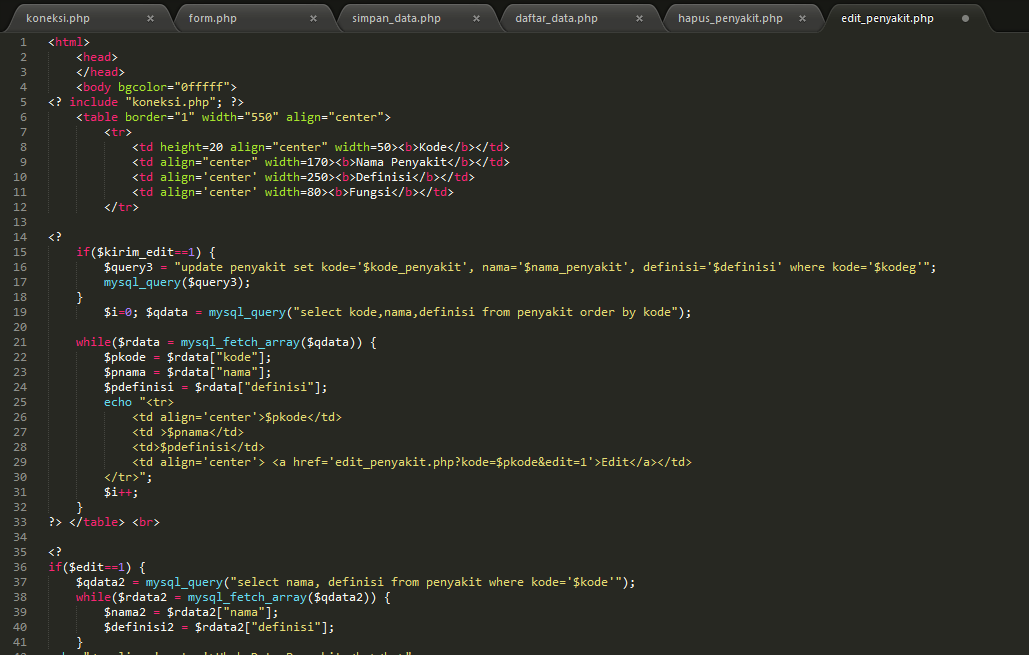The width and height of the screenshot is (1029, 655).
Task: Activate the edit_penyakit.php tab
Action: (x=890, y=17)
